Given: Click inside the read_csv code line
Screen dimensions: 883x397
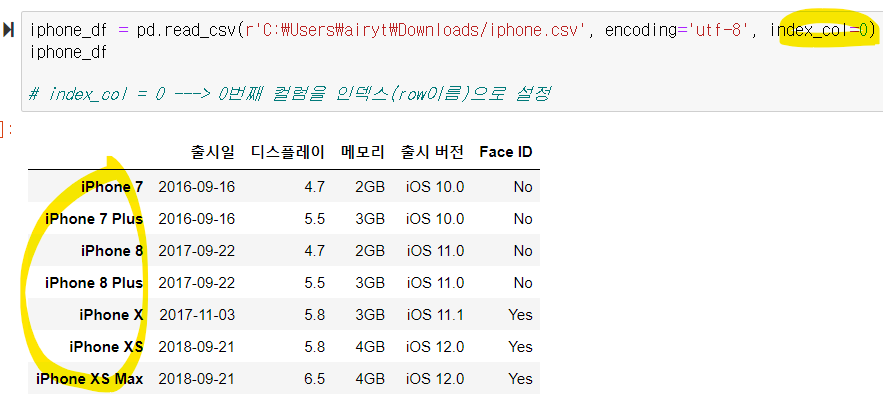Looking at the screenshot, I should click(x=453, y=30).
